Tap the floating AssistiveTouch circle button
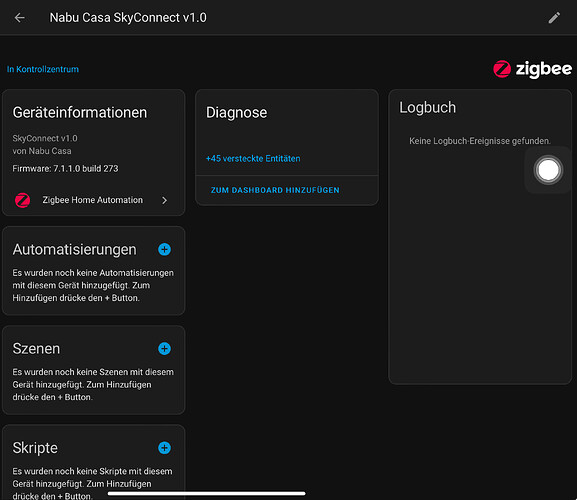The image size is (577, 500). [548, 170]
